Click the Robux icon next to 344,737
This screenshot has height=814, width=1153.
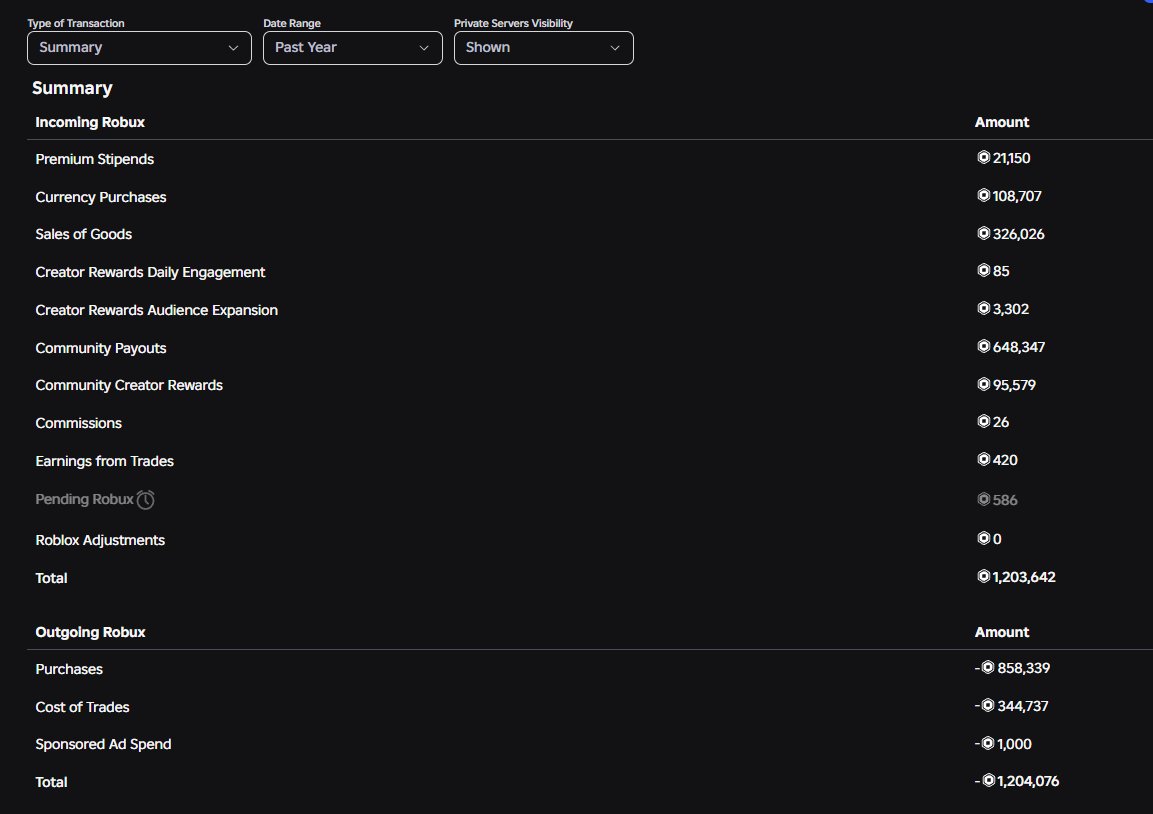coord(988,706)
